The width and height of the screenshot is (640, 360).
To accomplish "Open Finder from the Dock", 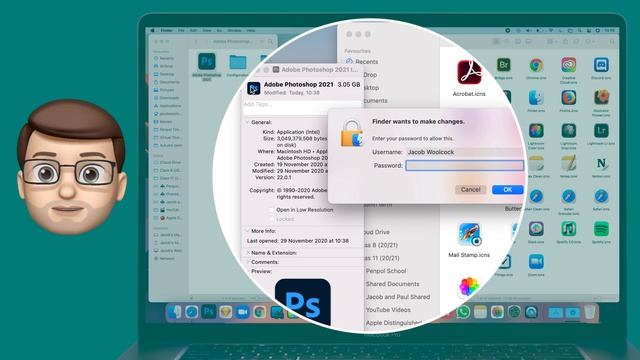I will click(x=175, y=312).
